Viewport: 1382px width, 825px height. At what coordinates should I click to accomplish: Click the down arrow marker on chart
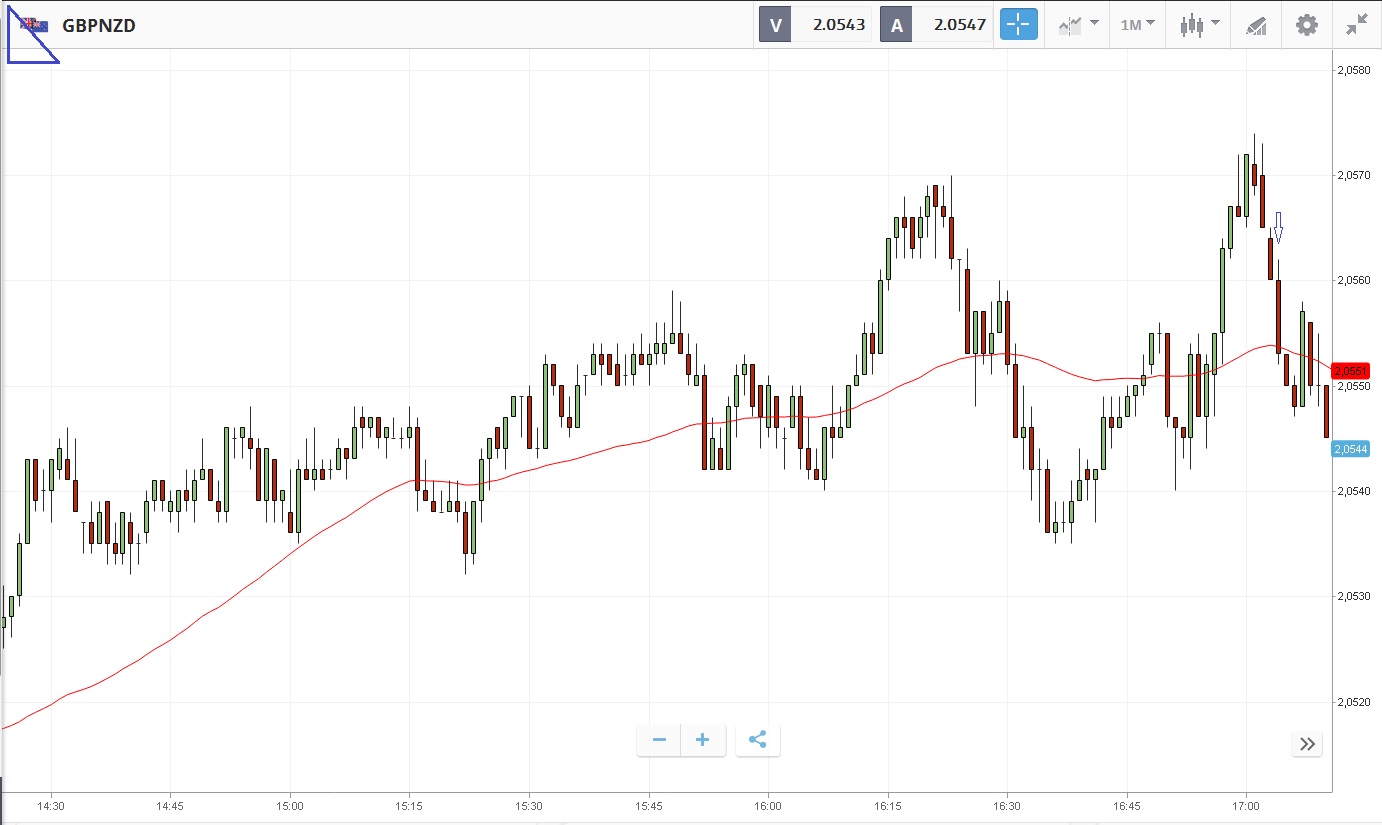pyautogui.click(x=1278, y=227)
